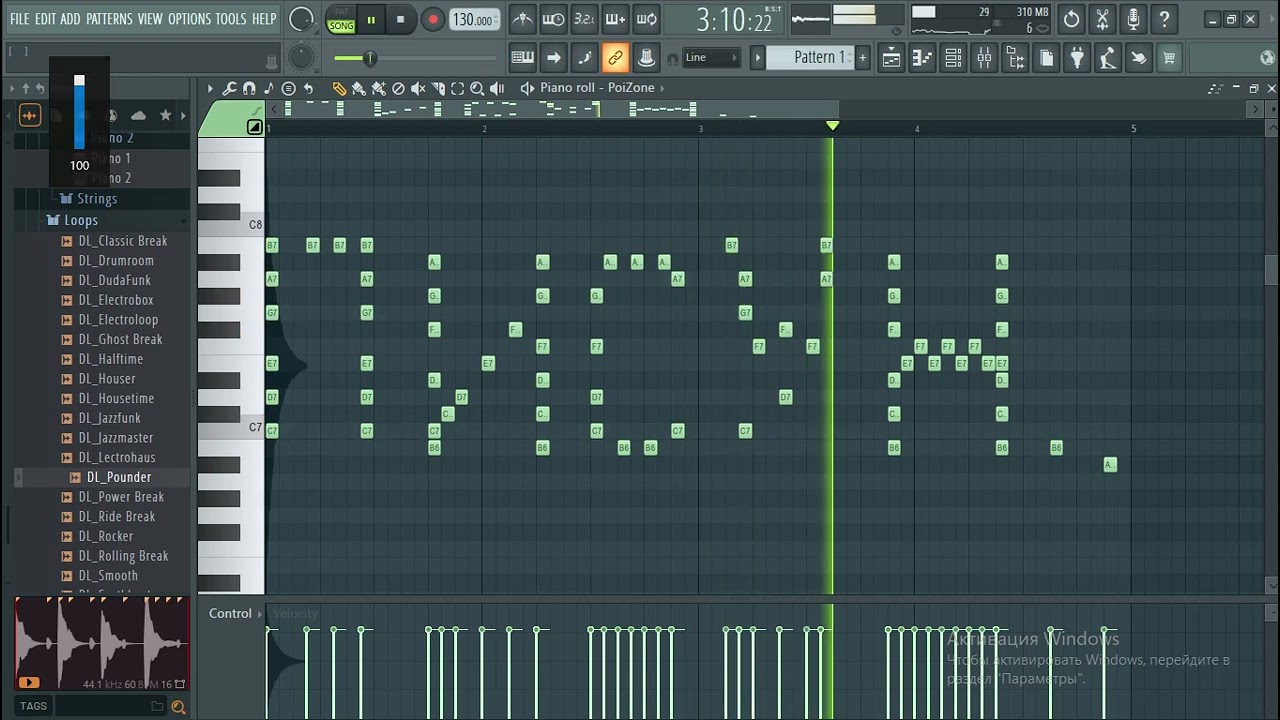Toggle the metronome button
Screen dimensions: 1280x720
pos(522,19)
